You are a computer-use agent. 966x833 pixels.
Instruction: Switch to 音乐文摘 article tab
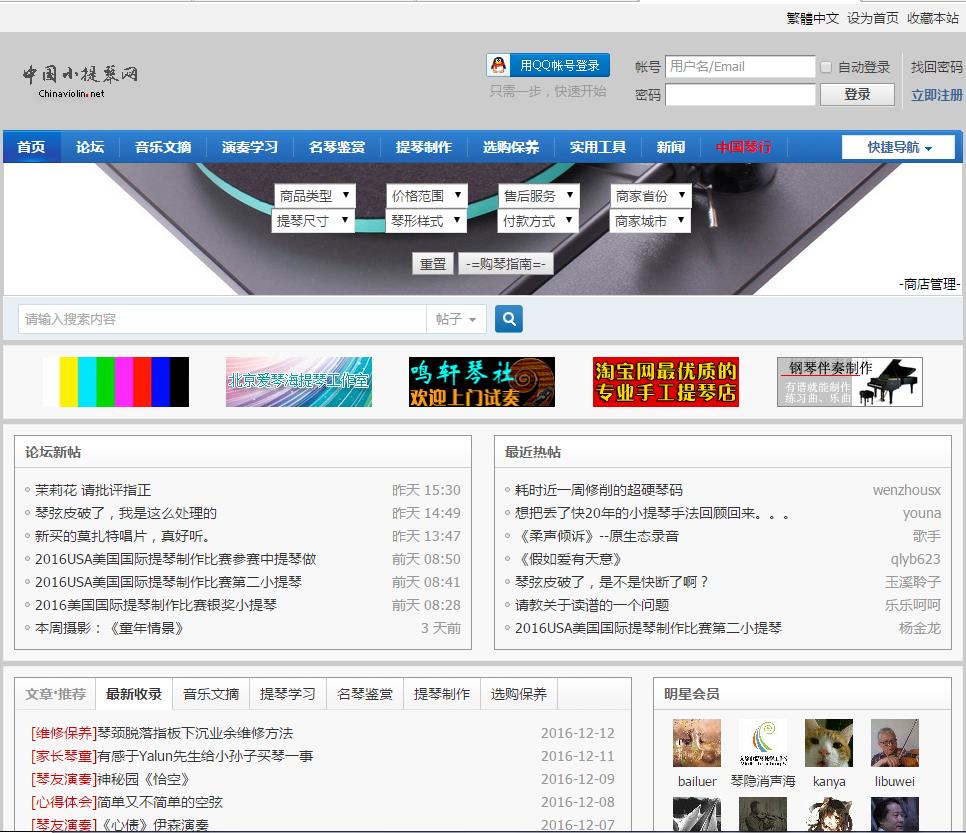tap(211, 694)
